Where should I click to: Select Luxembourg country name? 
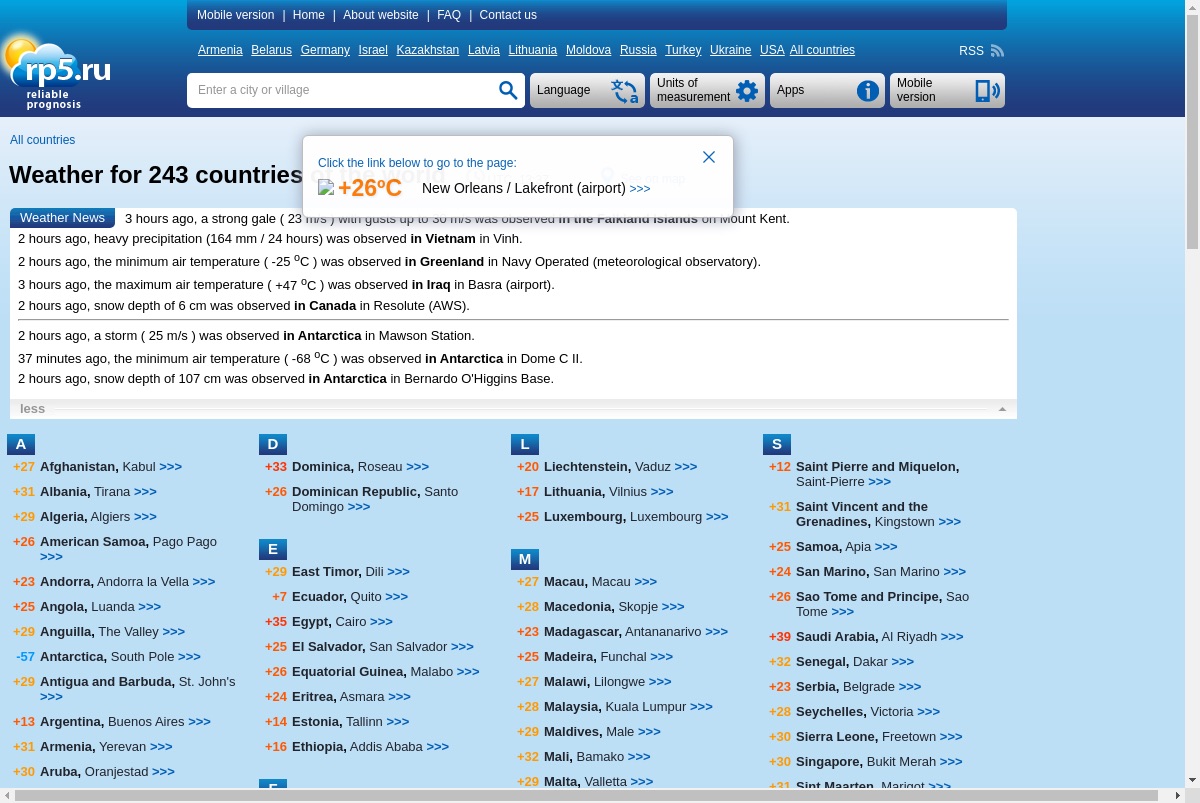[x=585, y=517]
